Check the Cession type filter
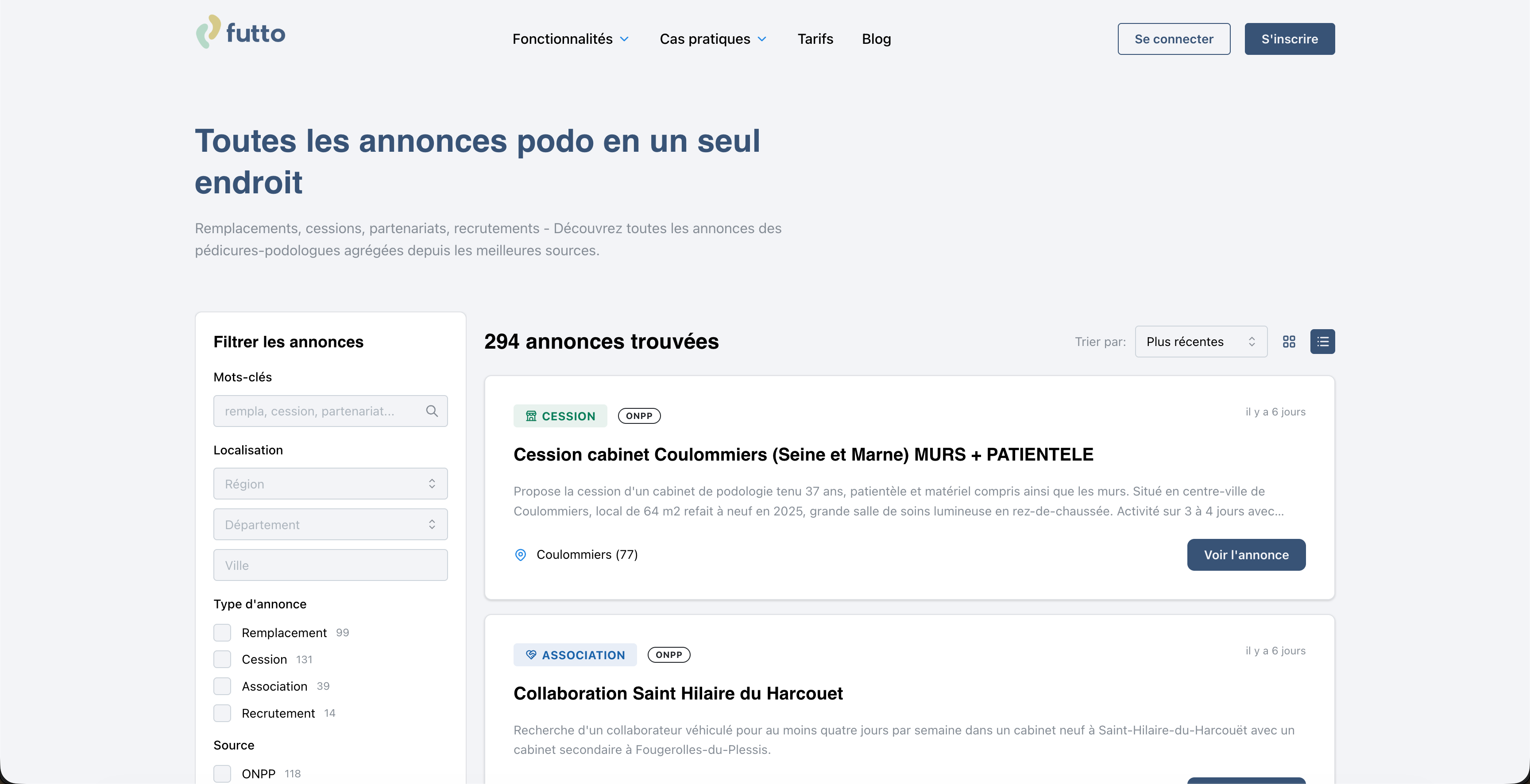Viewport: 1530px width, 784px height. pyautogui.click(x=222, y=659)
